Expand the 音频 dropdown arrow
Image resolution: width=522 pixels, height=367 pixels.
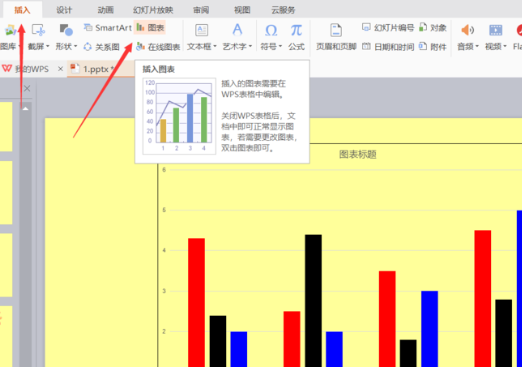click(477, 46)
